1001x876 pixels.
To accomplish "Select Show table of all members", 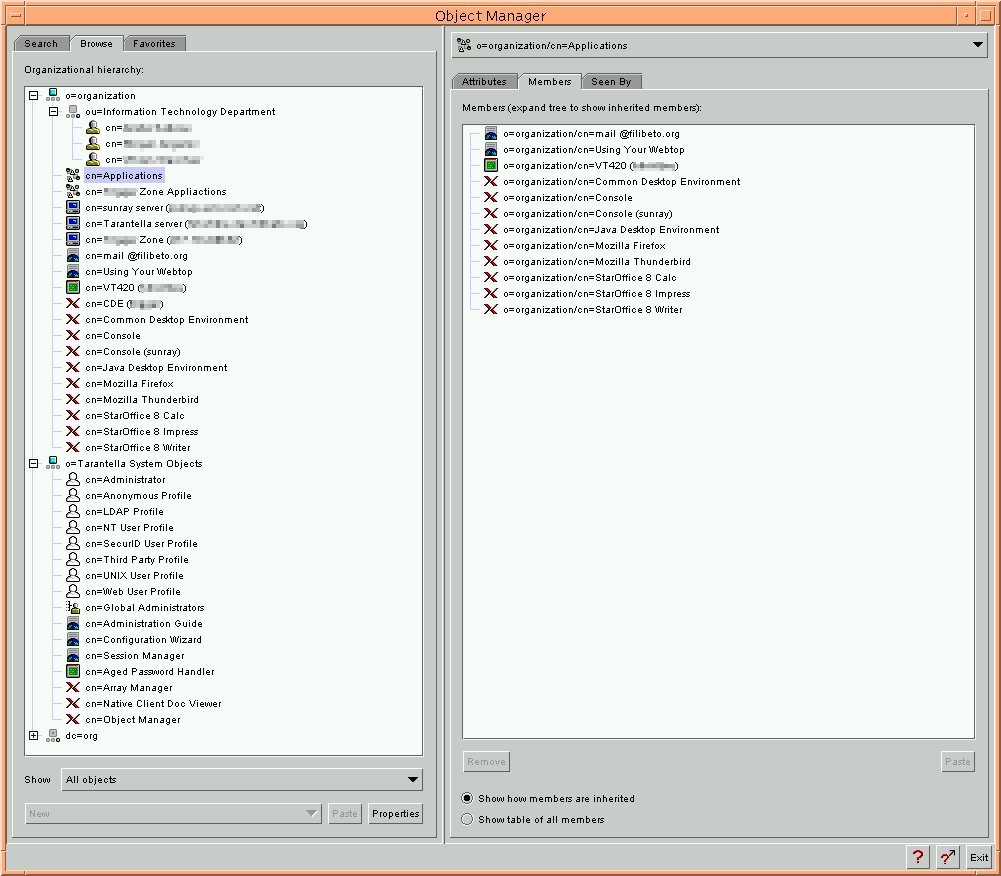I will [x=467, y=820].
